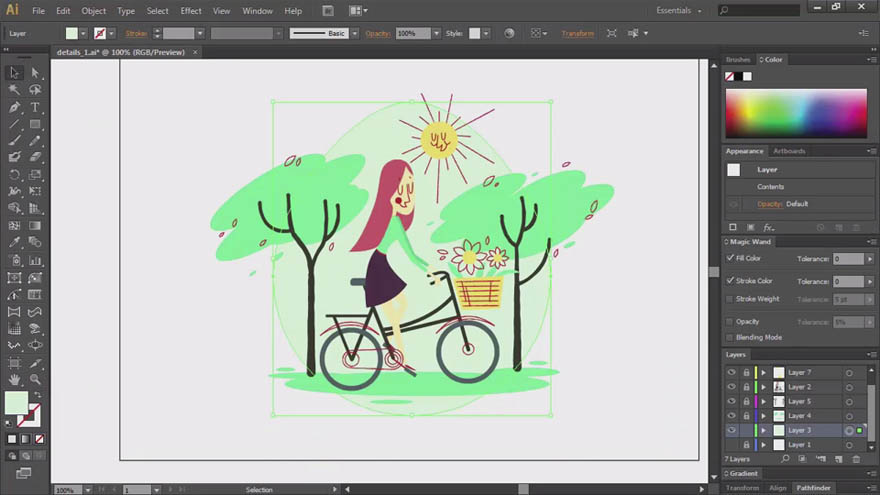Screen dimensions: 880x495
Task: Open the Effect menu
Action: pos(191,11)
